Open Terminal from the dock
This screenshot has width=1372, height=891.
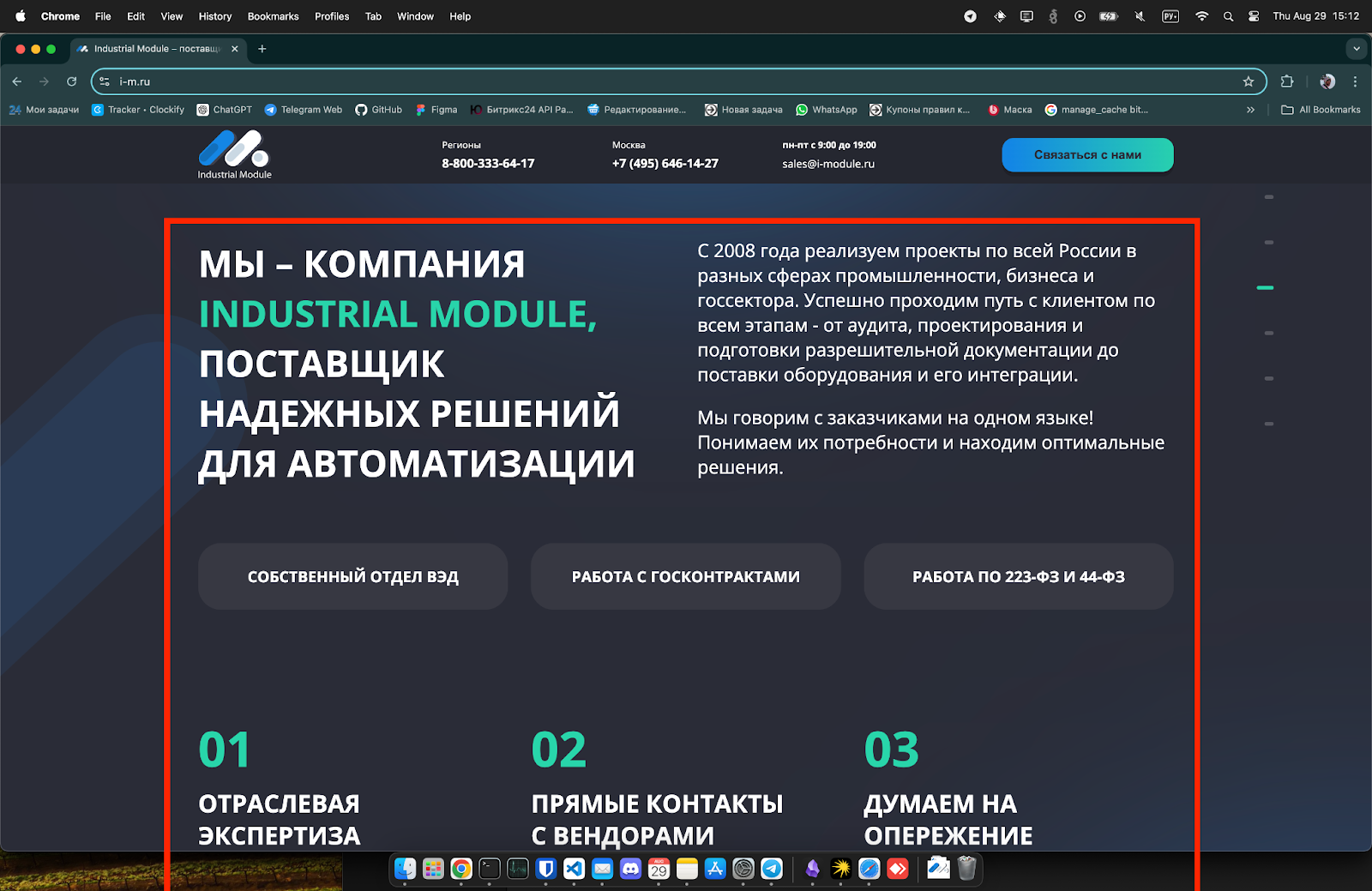pyautogui.click(x=490, y=869)
